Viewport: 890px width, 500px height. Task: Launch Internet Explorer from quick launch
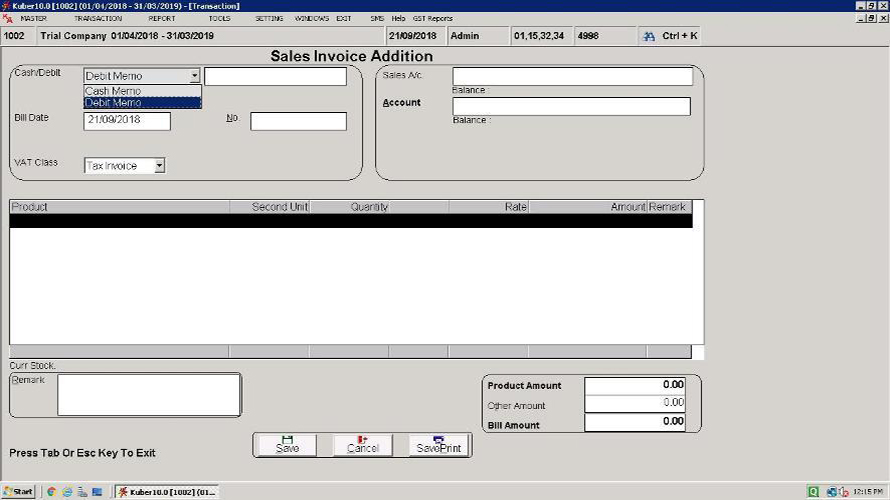[x=67, y=492]
